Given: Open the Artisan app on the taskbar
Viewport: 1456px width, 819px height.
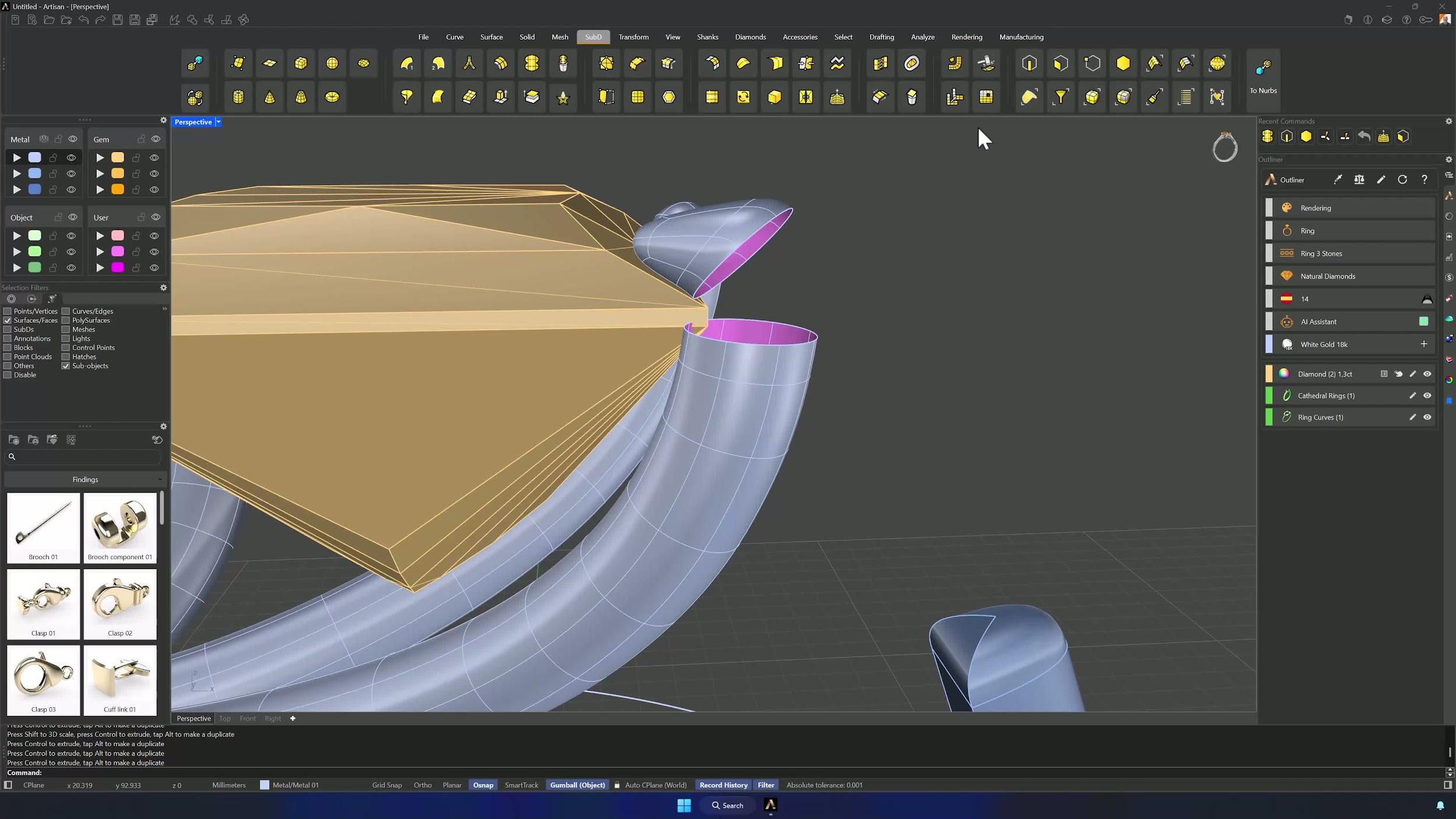Looking at the screenshot, I should [771, 805].
